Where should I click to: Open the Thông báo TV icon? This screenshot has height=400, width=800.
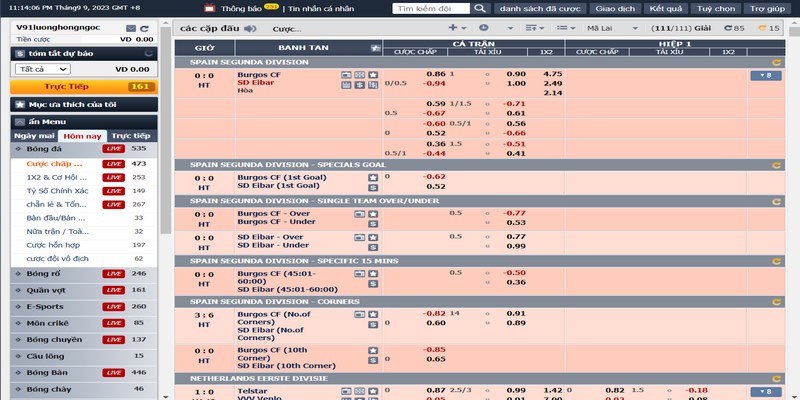(209, 8)
